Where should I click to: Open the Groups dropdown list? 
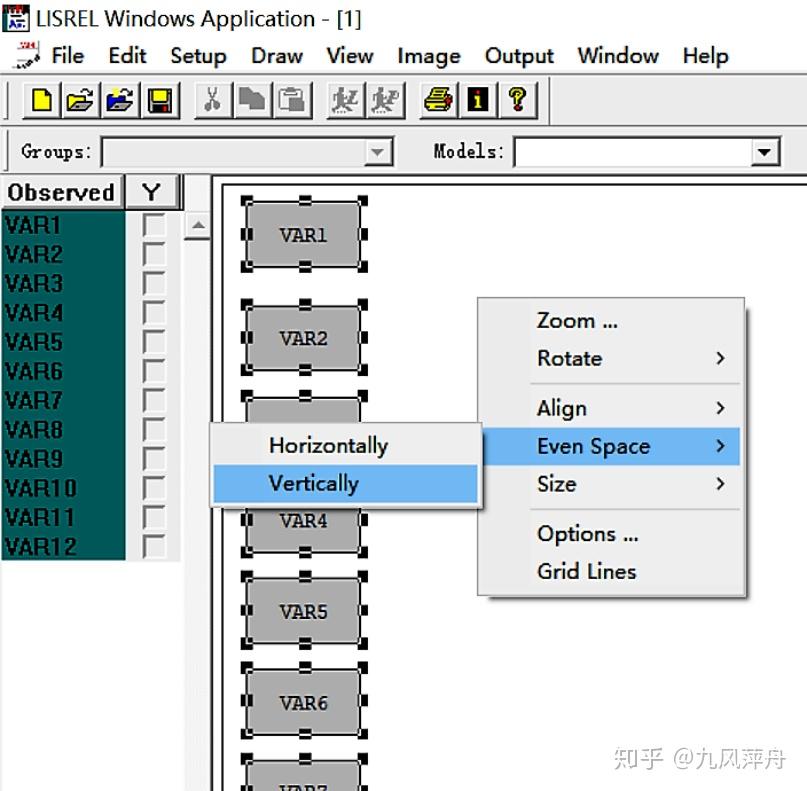378,152
